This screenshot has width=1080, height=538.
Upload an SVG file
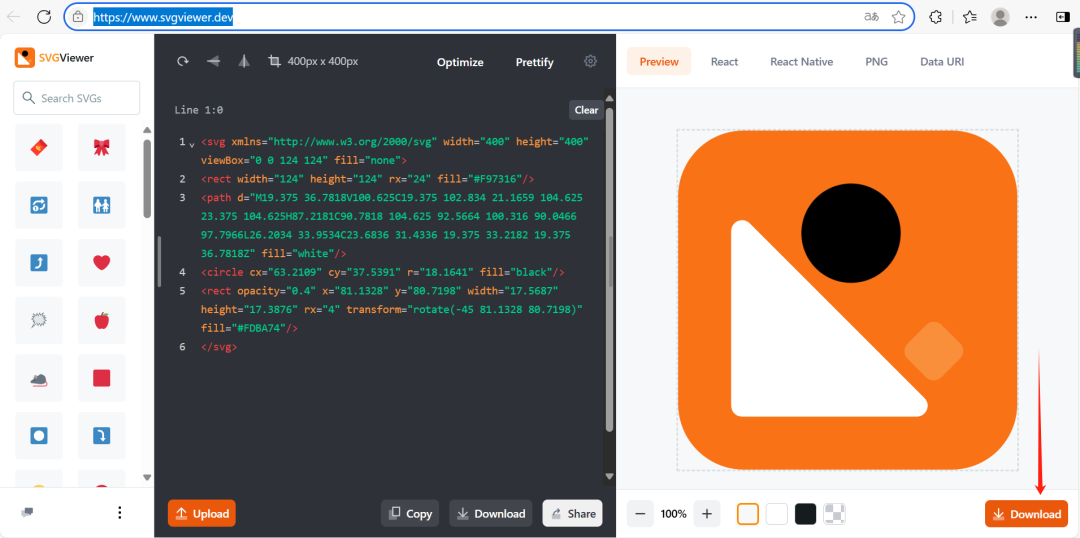tap(202, 513)
